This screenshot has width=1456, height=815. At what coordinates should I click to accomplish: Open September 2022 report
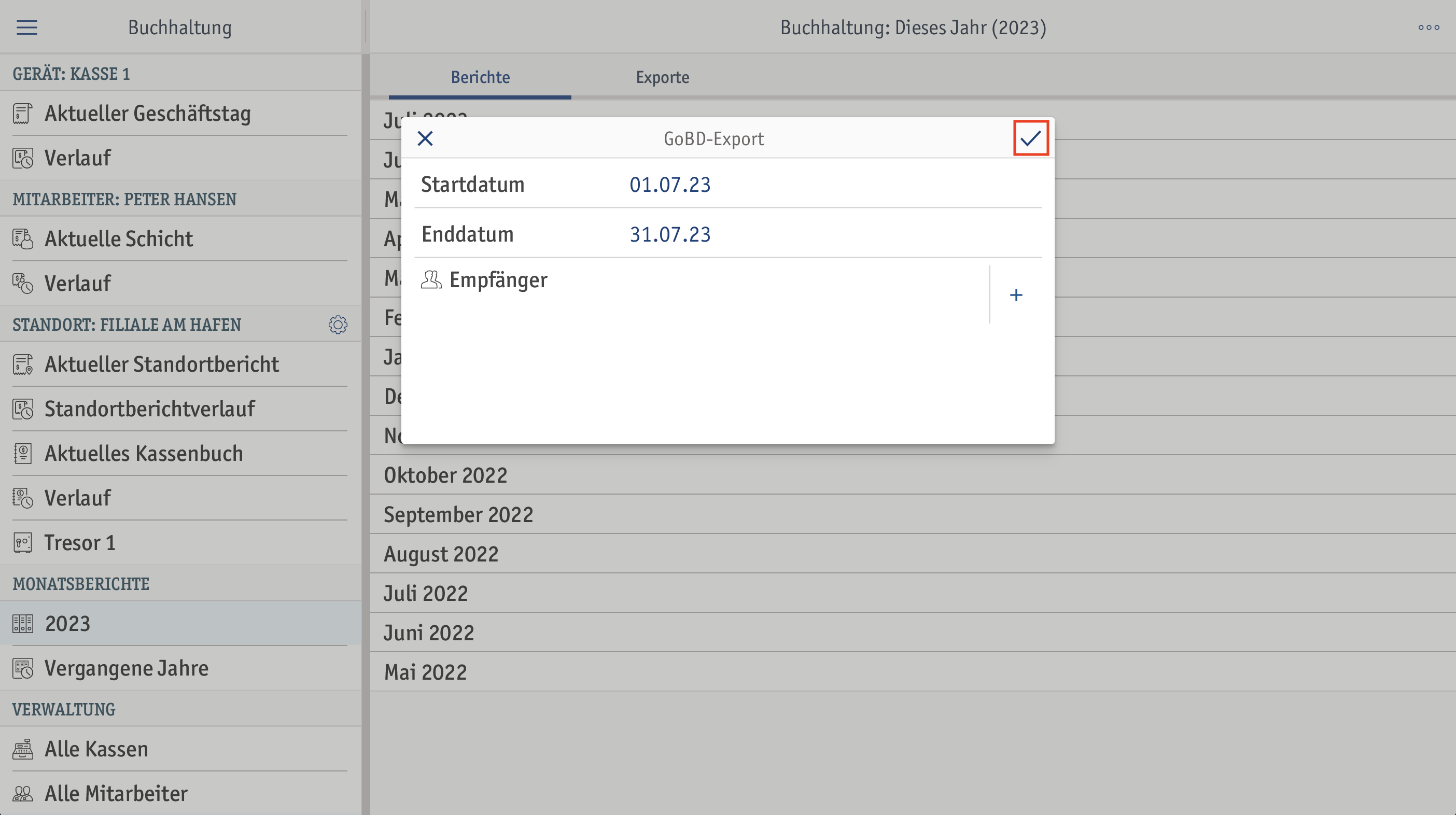[x=913, y=514]
